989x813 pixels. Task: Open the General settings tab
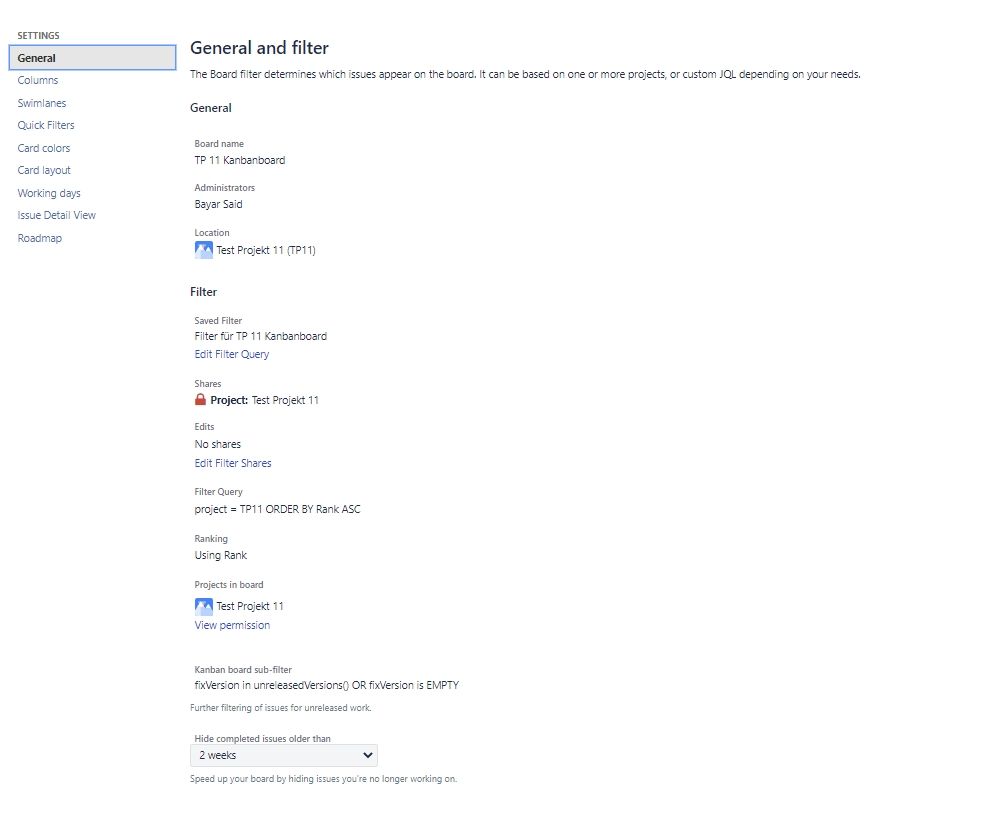[x=93, y=57]
